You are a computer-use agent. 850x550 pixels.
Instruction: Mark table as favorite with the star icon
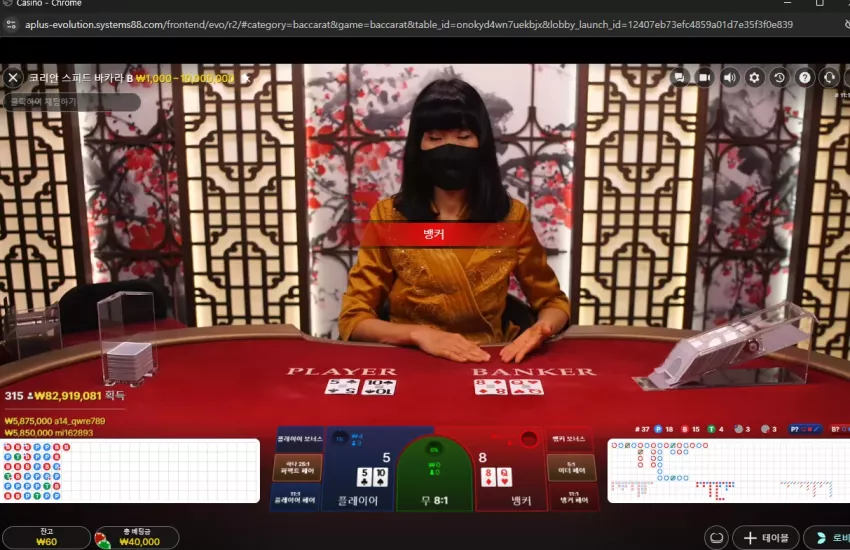point(246,78)
